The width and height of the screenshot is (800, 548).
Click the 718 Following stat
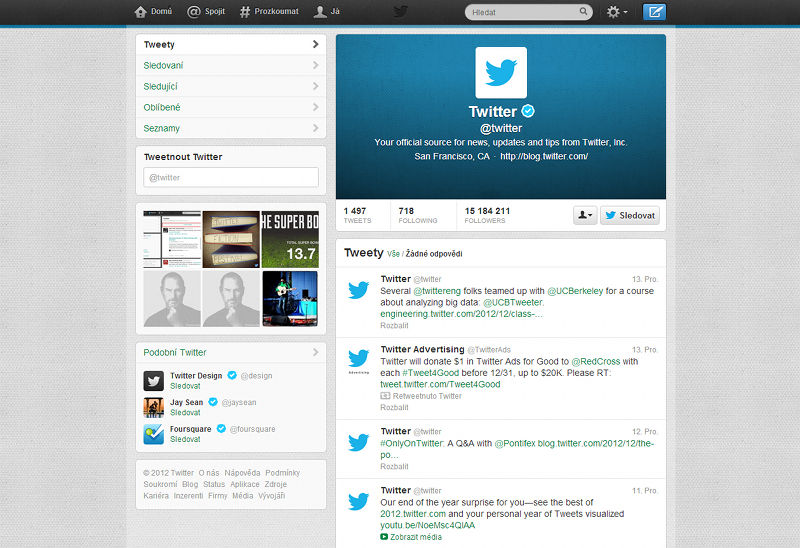418,215
